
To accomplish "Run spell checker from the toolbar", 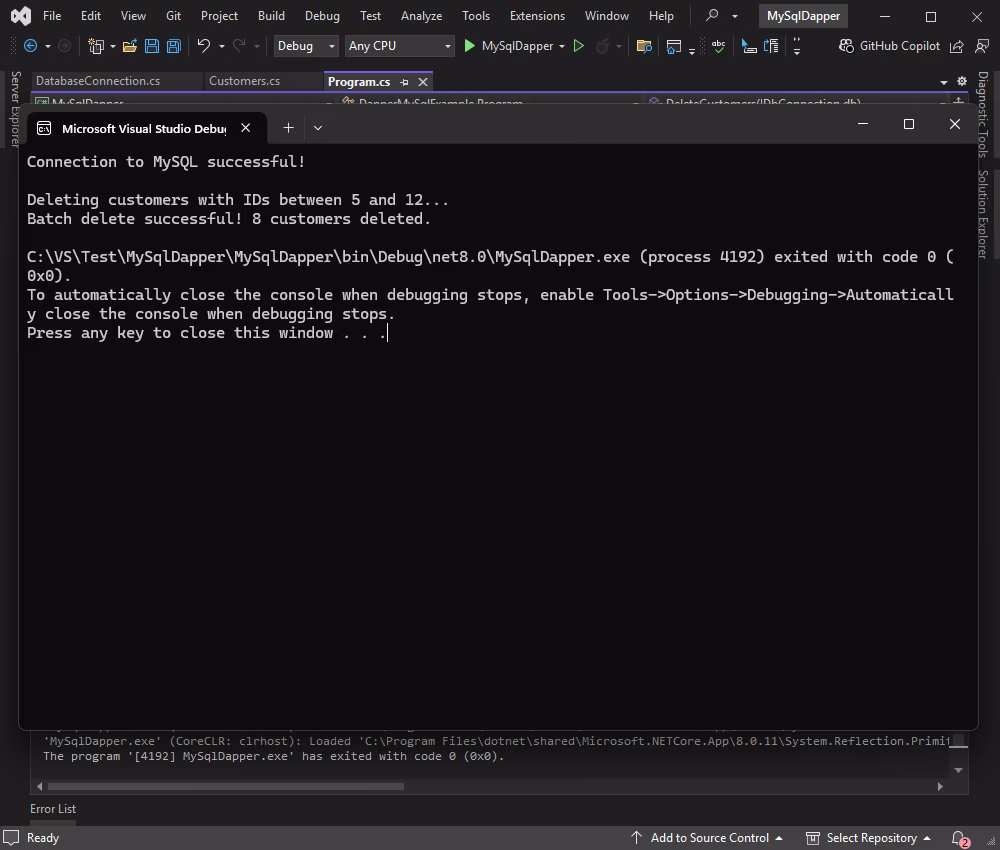I will [x=718, y=45].
